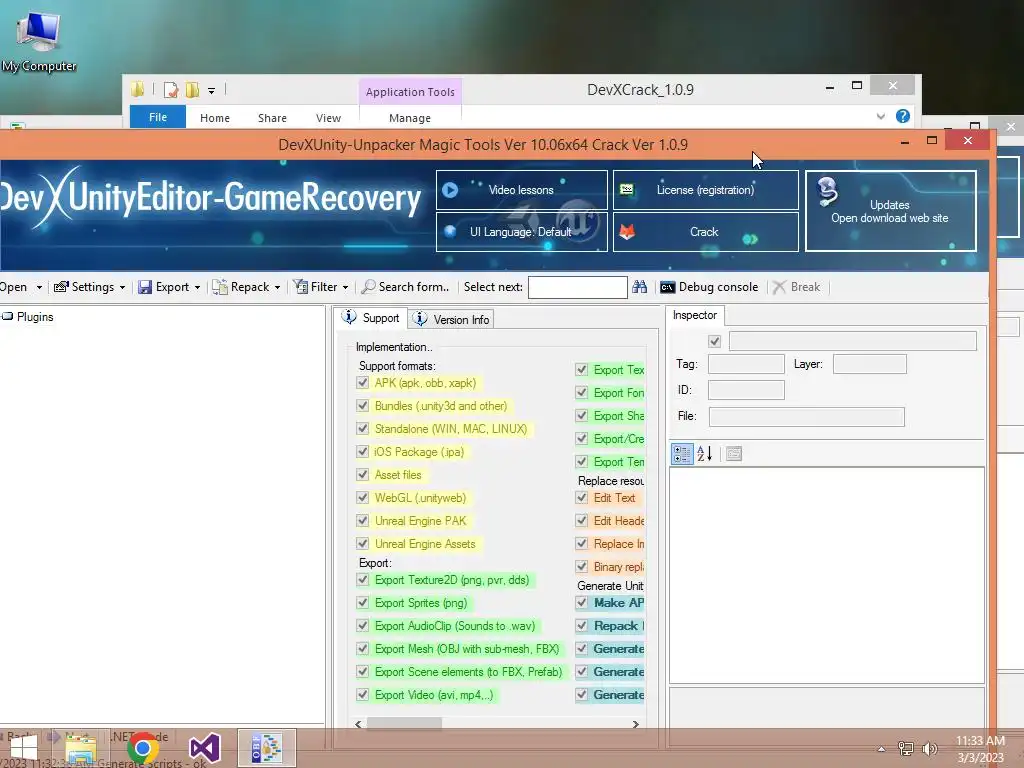The image size is (1024, 768).
Task: Toggle the Edit Text checkbox
Action: coord(581,498)
